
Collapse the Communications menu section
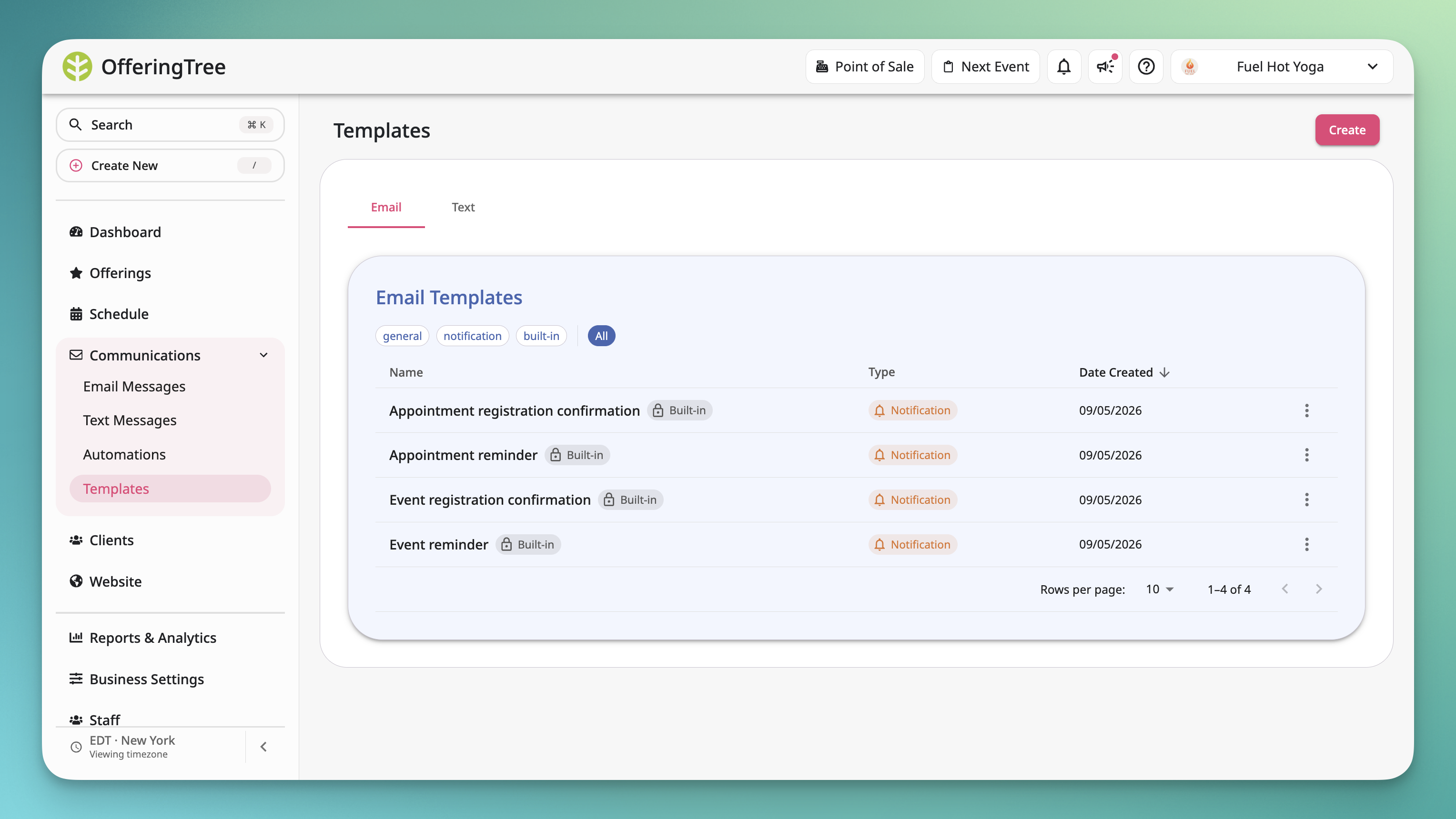pyautogui.click(x=263, y=355)
